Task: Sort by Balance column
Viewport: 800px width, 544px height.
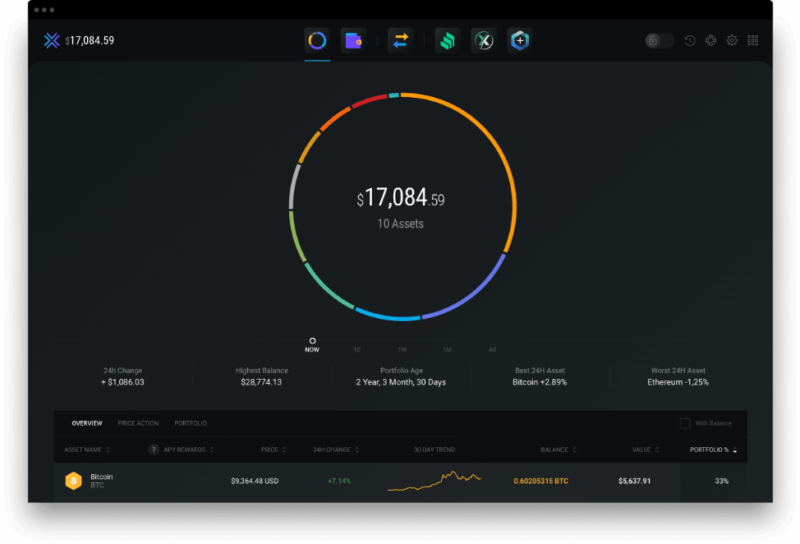Action: coord(558,450)
